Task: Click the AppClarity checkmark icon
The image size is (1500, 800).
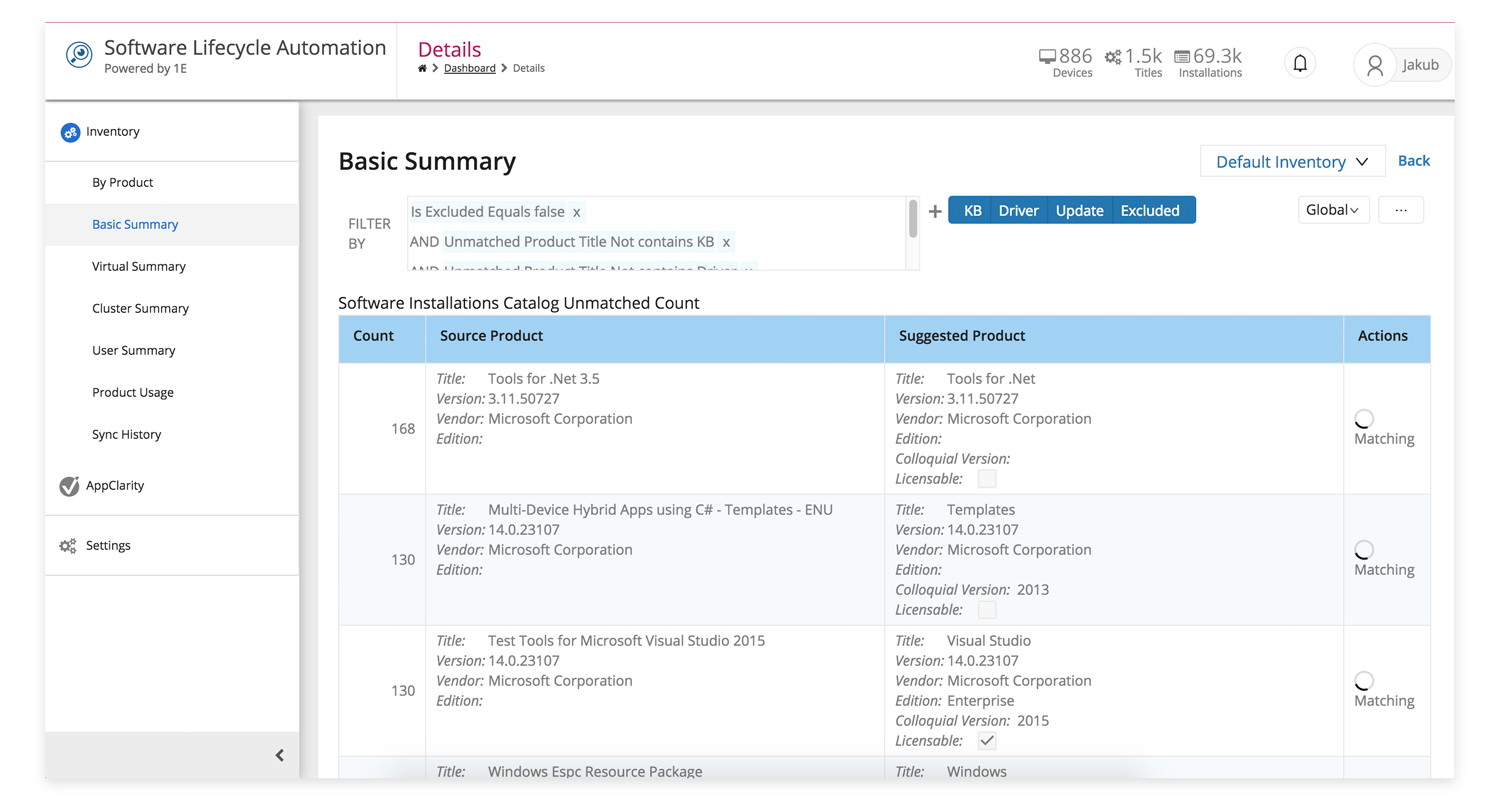Action: tap(69, 486)
